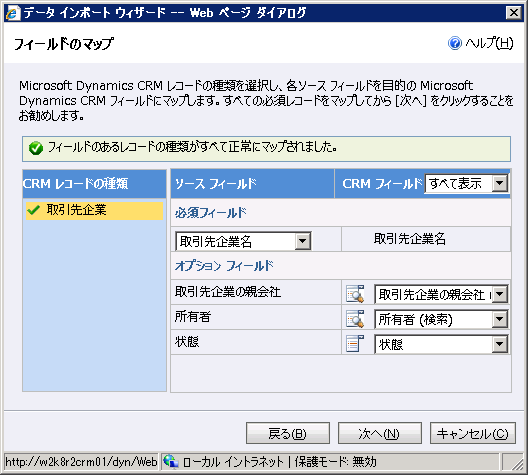Screen dimensions: 528x475
Task: Click the CRM レコードの種類 header
Action: click(94, 183)
